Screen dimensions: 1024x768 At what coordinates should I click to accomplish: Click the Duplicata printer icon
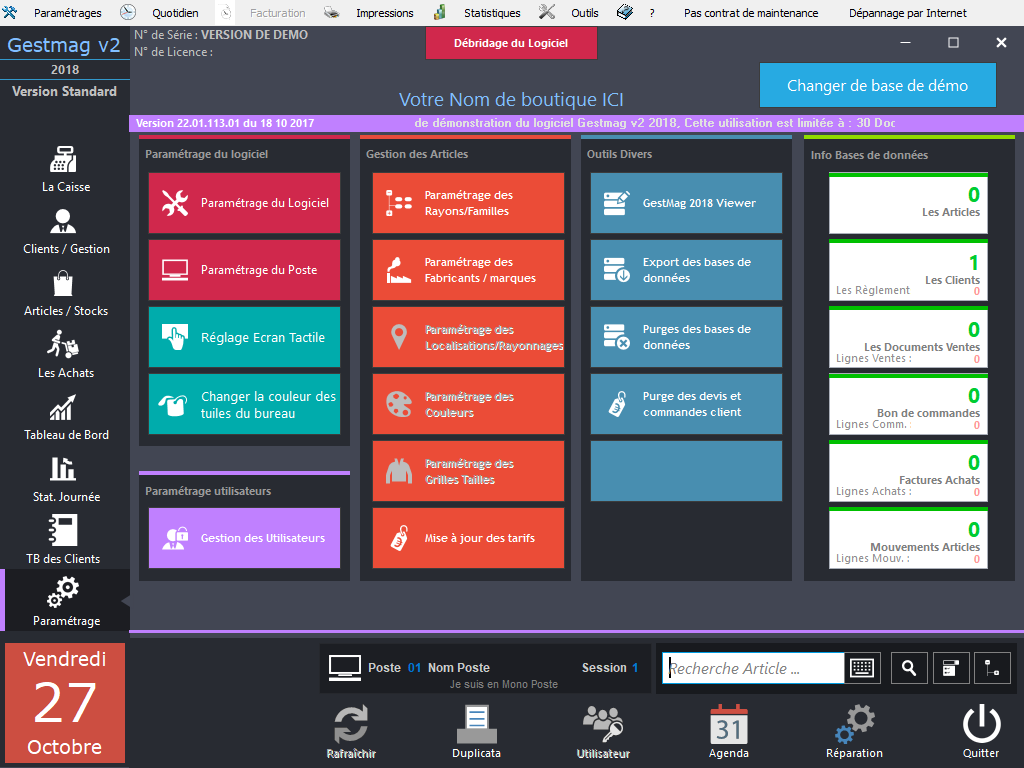[477, 731]
